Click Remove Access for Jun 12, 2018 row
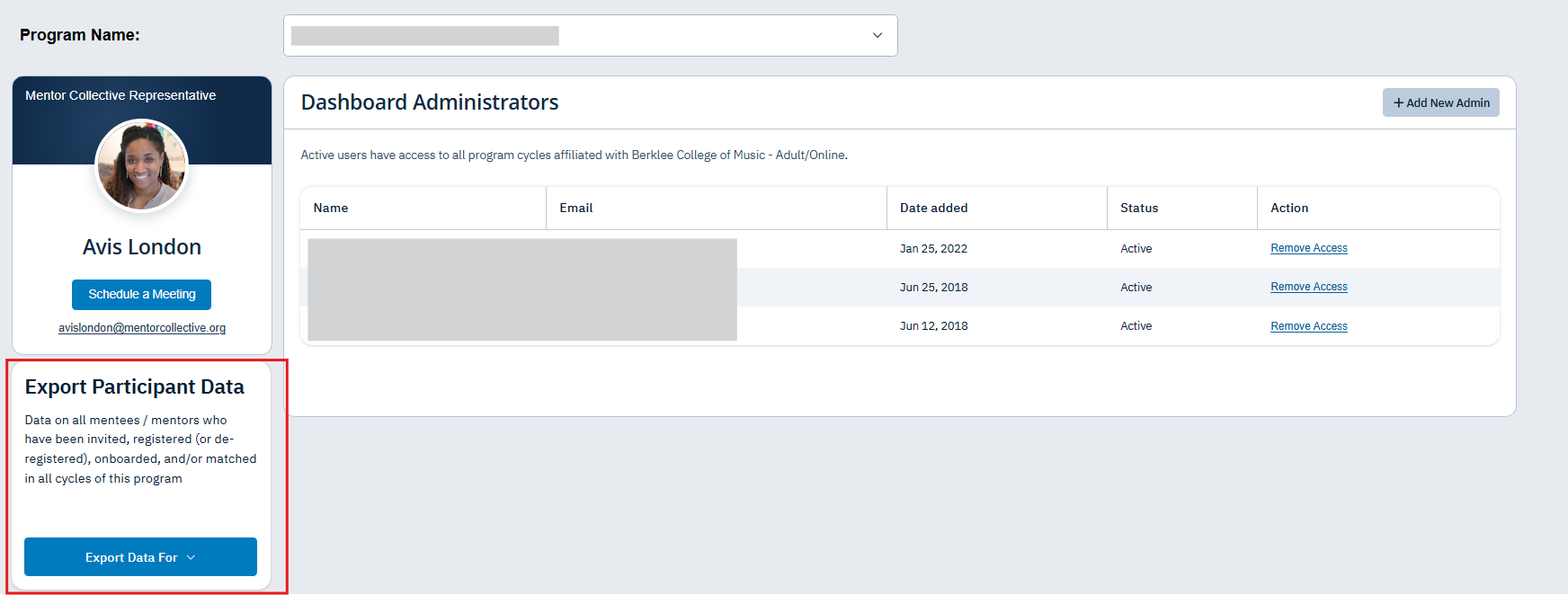The width and height of the screenshot is (1568, 595). (x=1308, y=326)
